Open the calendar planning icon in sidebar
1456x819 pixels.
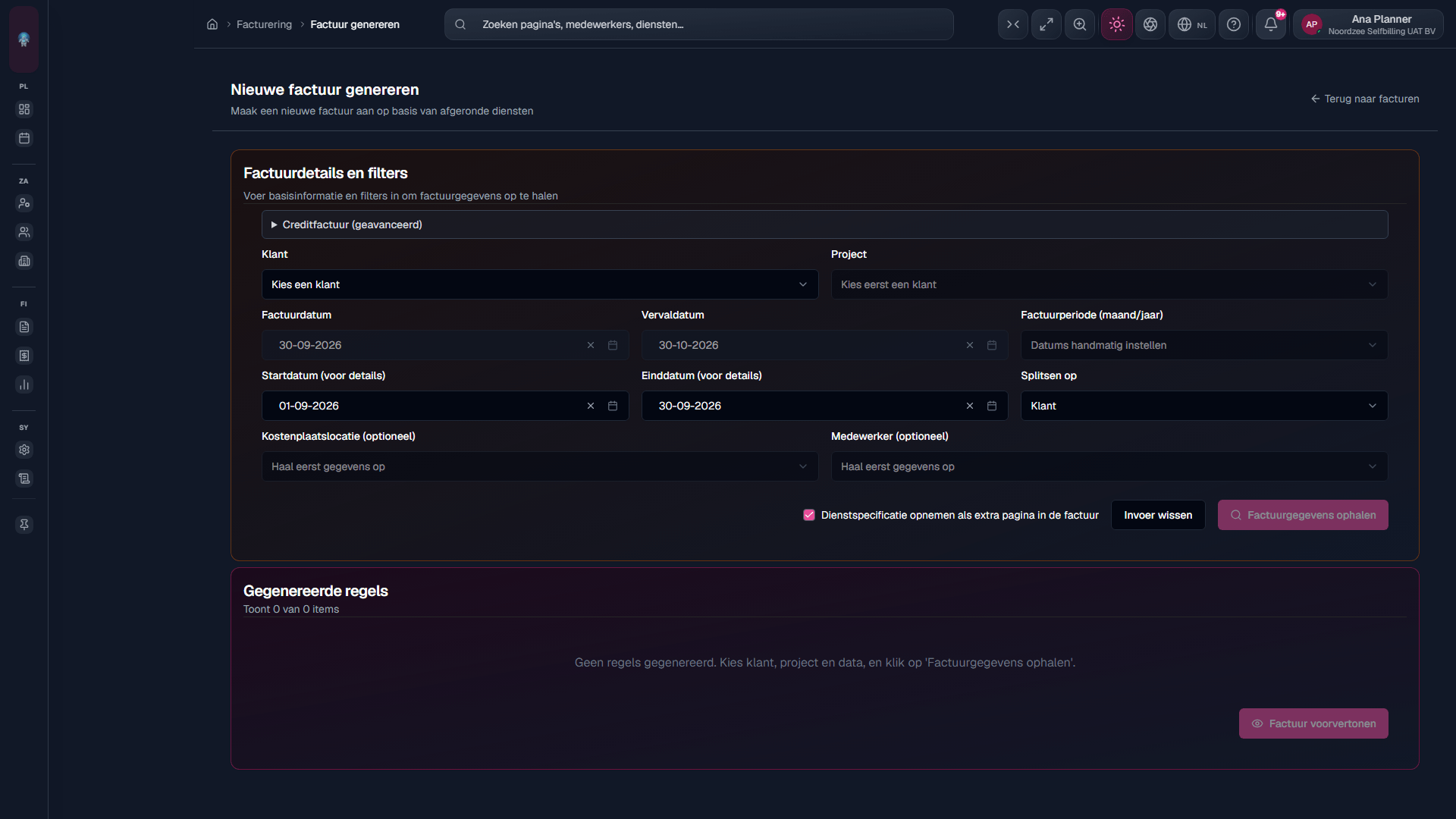coord(24,138)
